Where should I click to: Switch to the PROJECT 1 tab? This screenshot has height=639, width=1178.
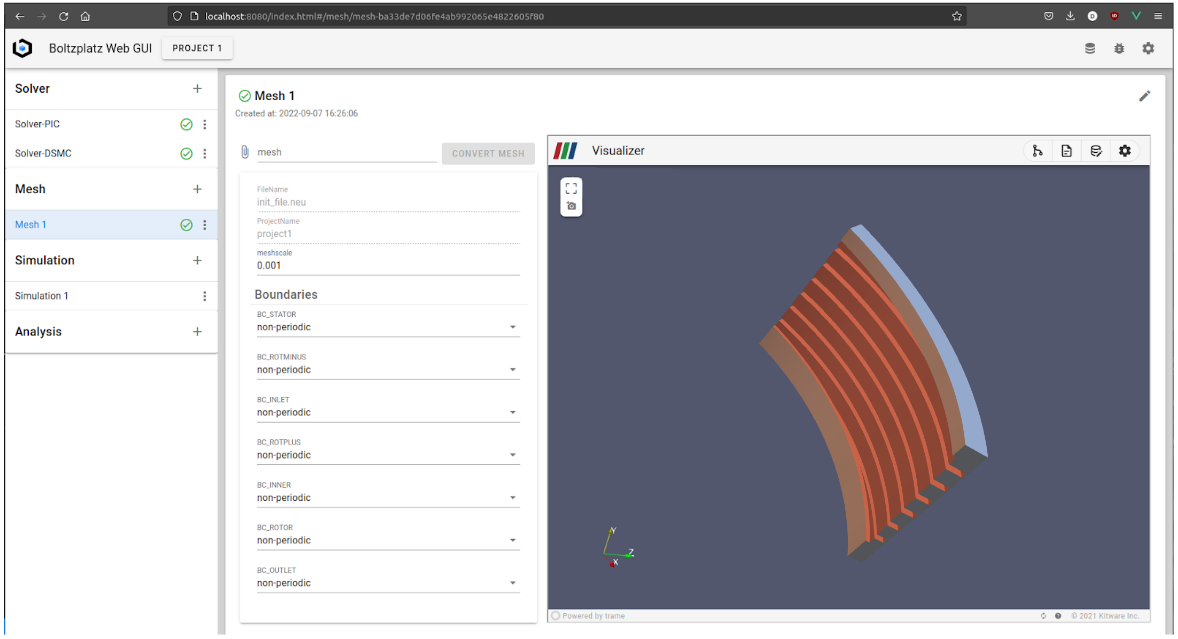pyautogui.click(x=197, y=47)
